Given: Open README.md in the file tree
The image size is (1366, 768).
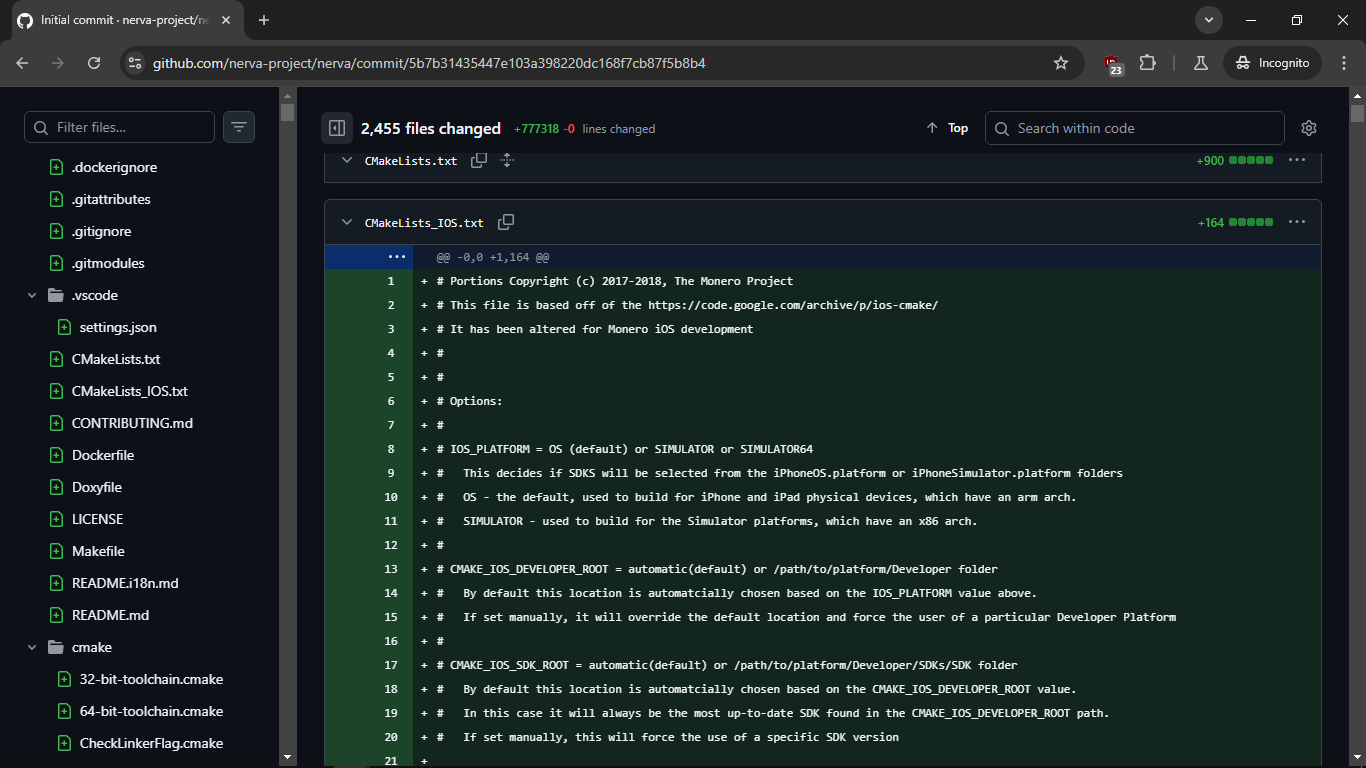Looking at the screenshot, I should 110,615.
